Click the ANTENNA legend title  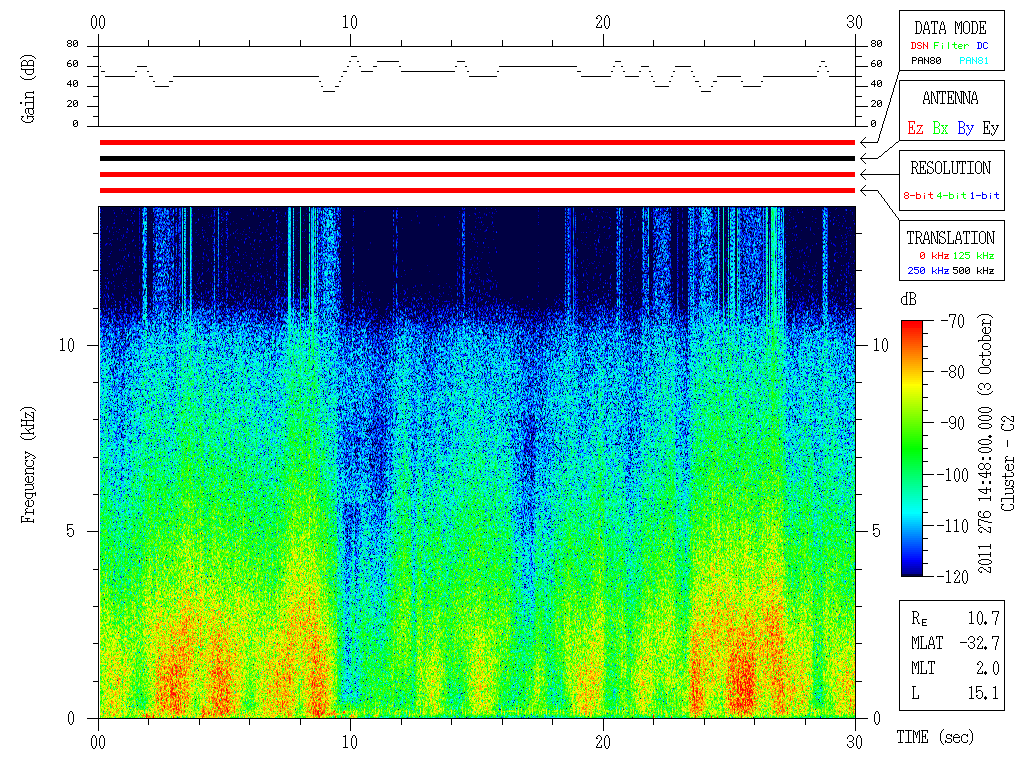point(950,98)
